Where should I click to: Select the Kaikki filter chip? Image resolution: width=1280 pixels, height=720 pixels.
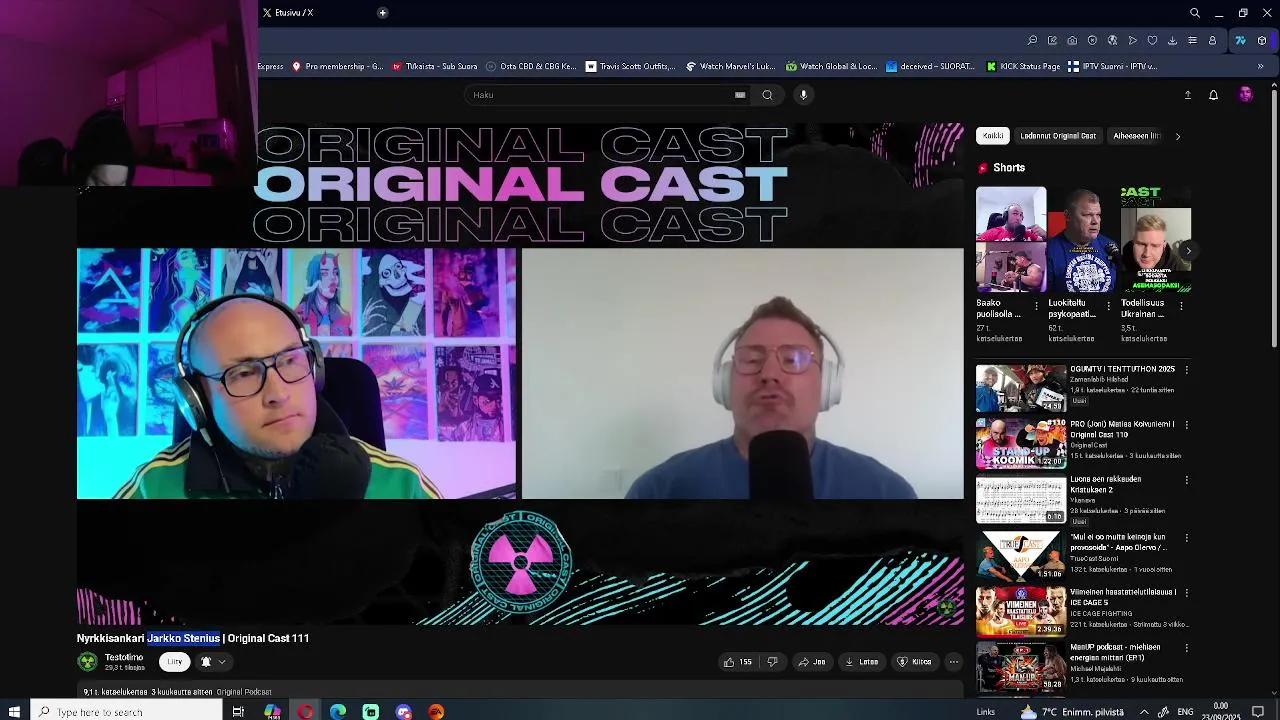pyautogui.click(x=993, y=136)
